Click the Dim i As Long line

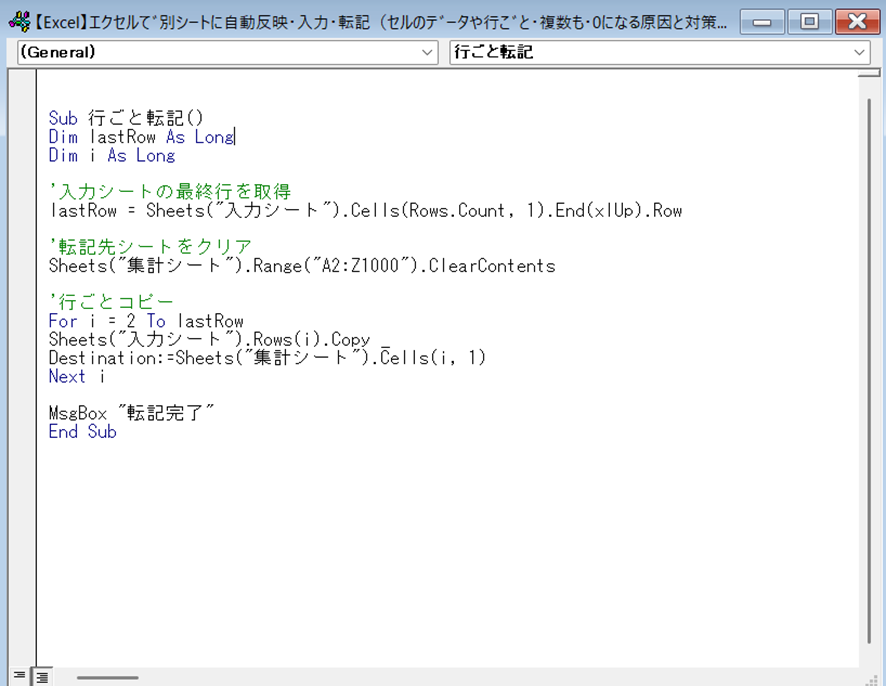(x=111, y=156)
